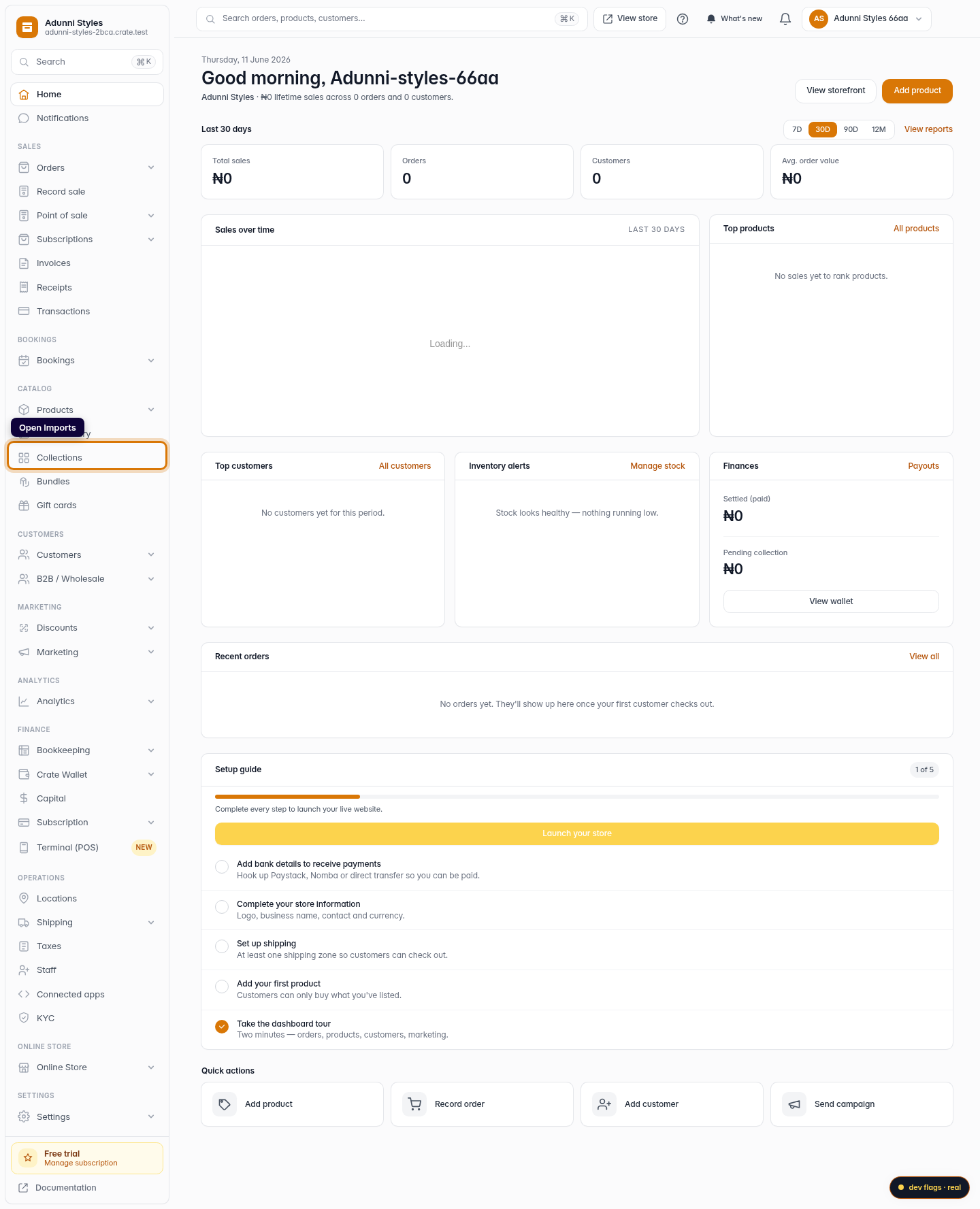980x1209 pixels.
Task: Tick Add your first product circle
Action: coord(222,987)
